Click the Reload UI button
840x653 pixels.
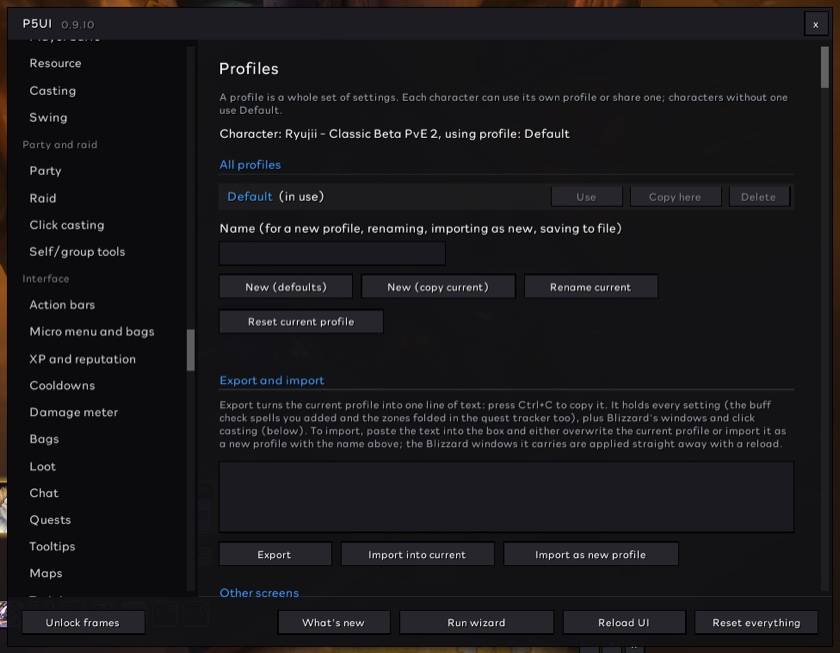[624, 622]
